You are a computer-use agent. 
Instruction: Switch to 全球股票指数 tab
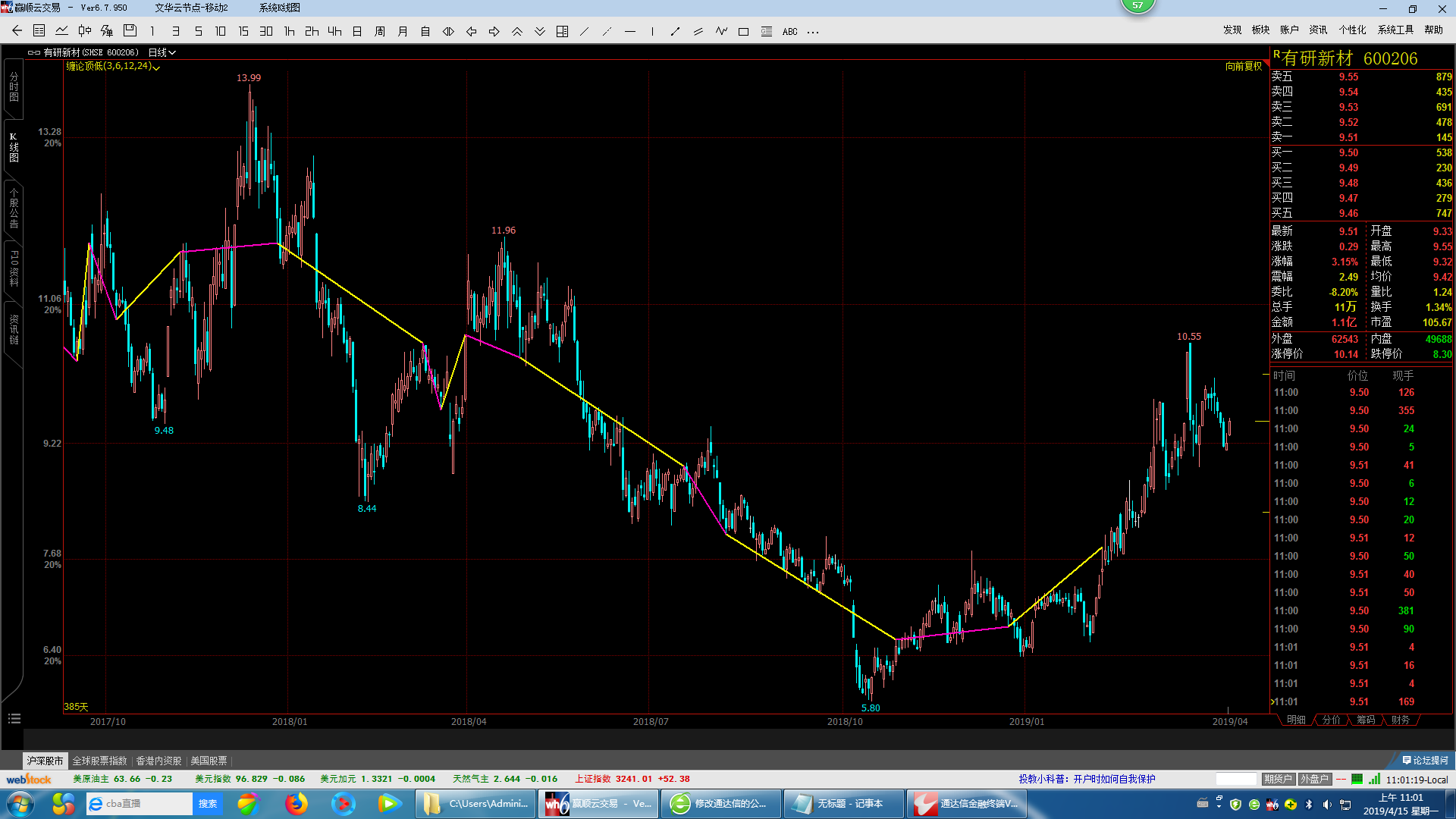click(99, 761)
